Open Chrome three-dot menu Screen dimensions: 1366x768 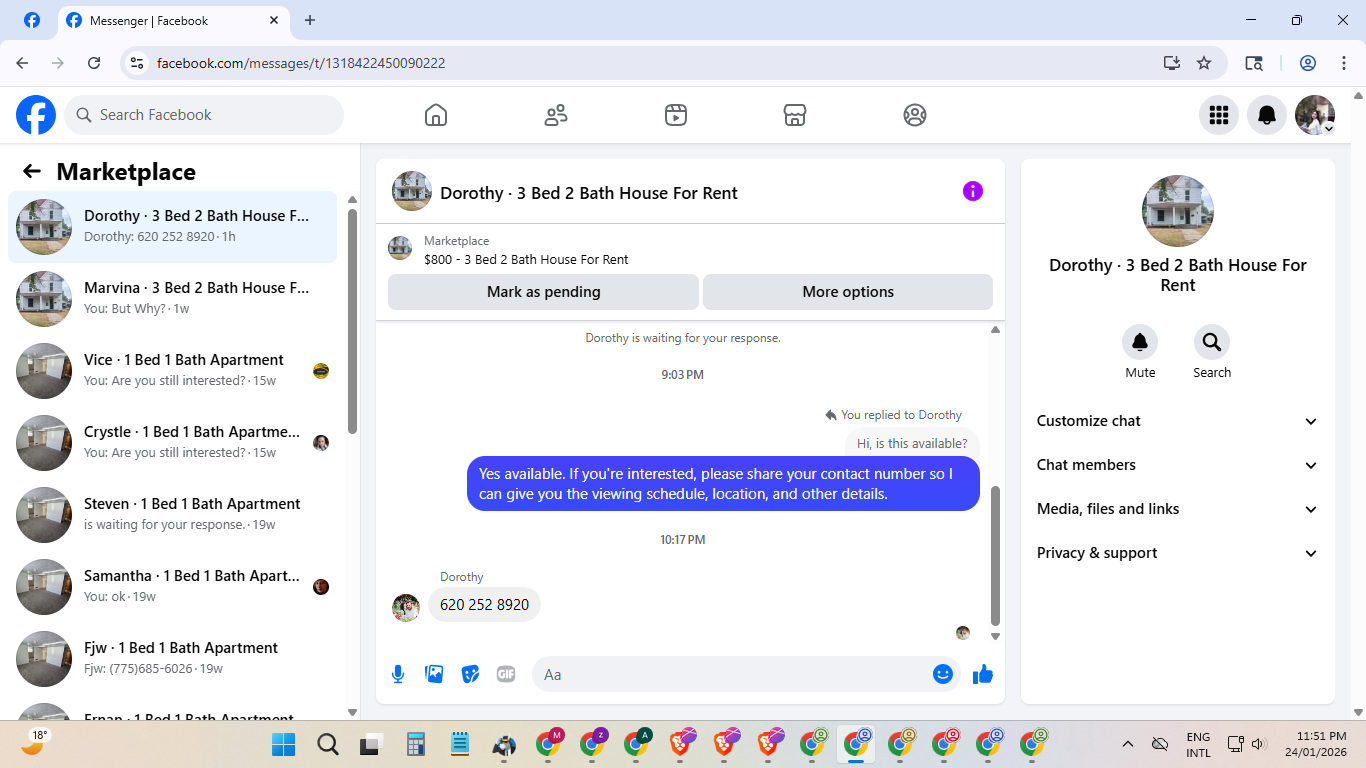(1343, 63)
